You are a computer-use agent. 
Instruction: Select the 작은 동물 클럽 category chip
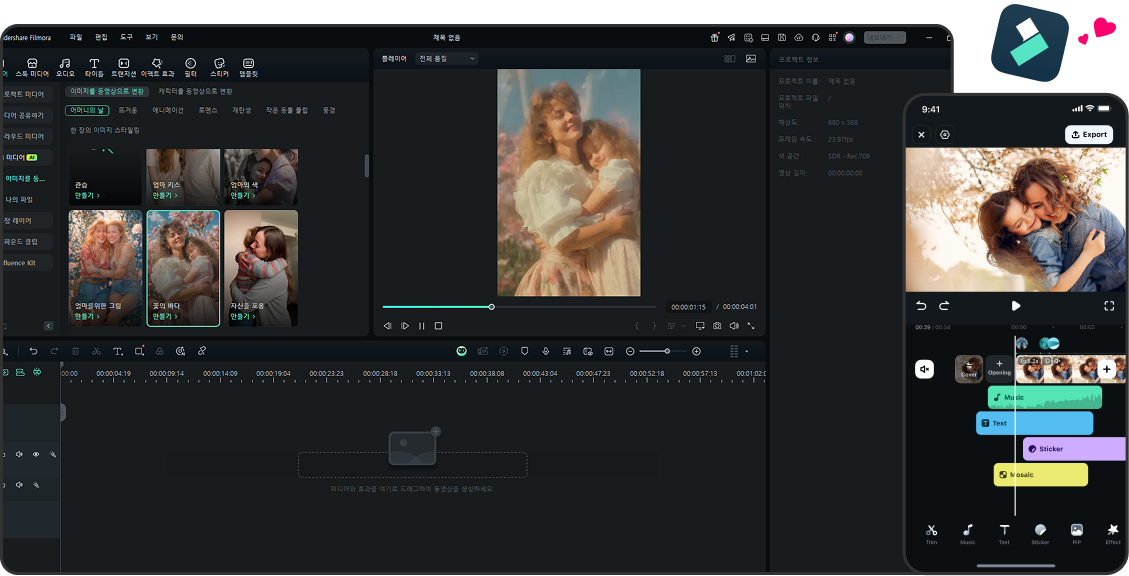[287, 110]
